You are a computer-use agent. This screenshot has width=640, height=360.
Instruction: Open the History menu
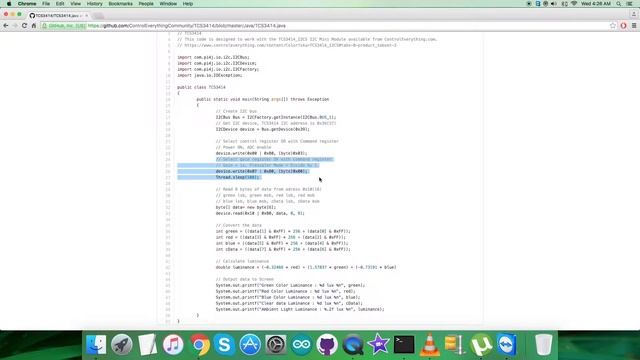pyautogui.click(x=95, y=4)
